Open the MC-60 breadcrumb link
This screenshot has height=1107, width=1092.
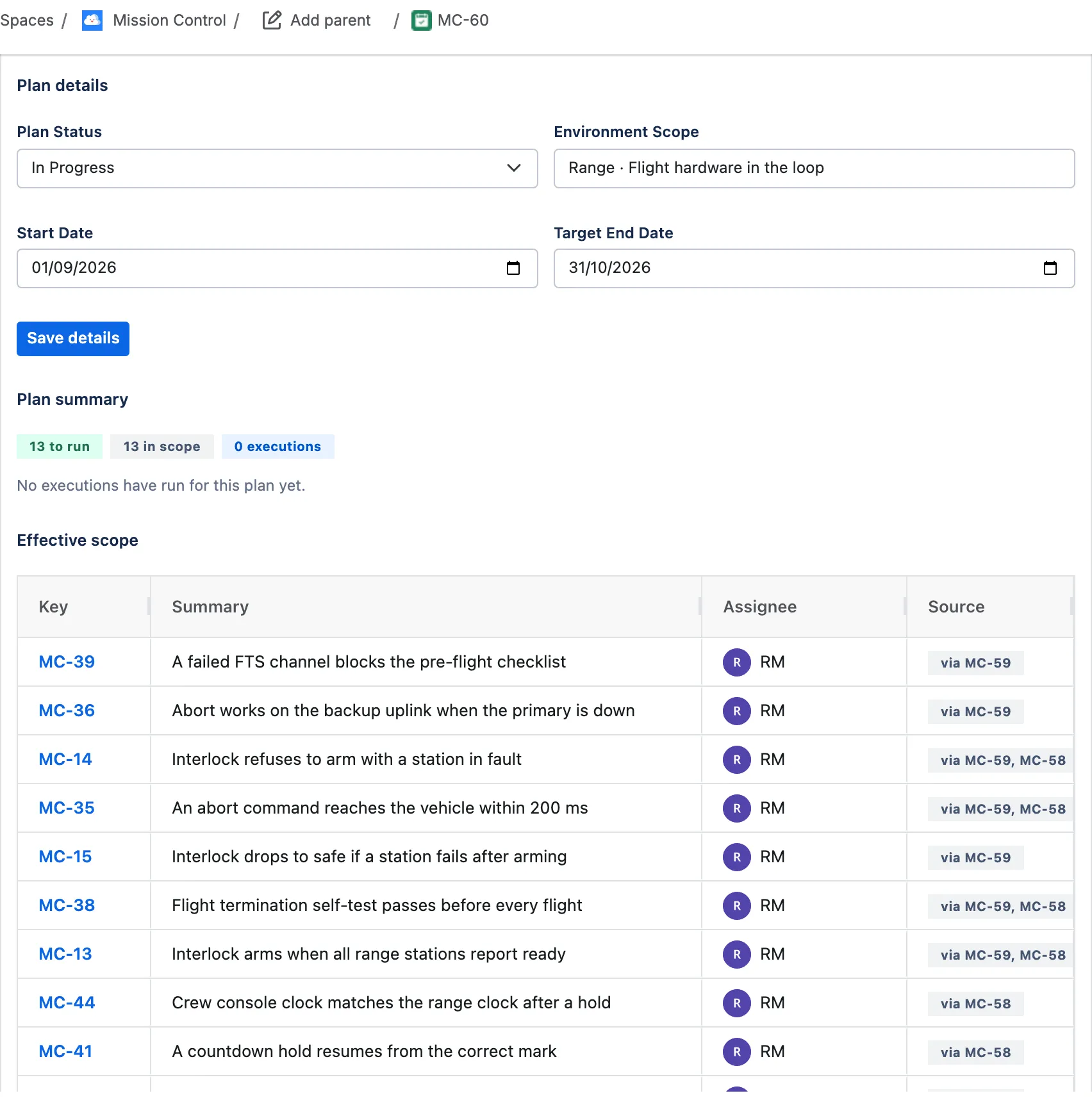click(x=463, y=20)
